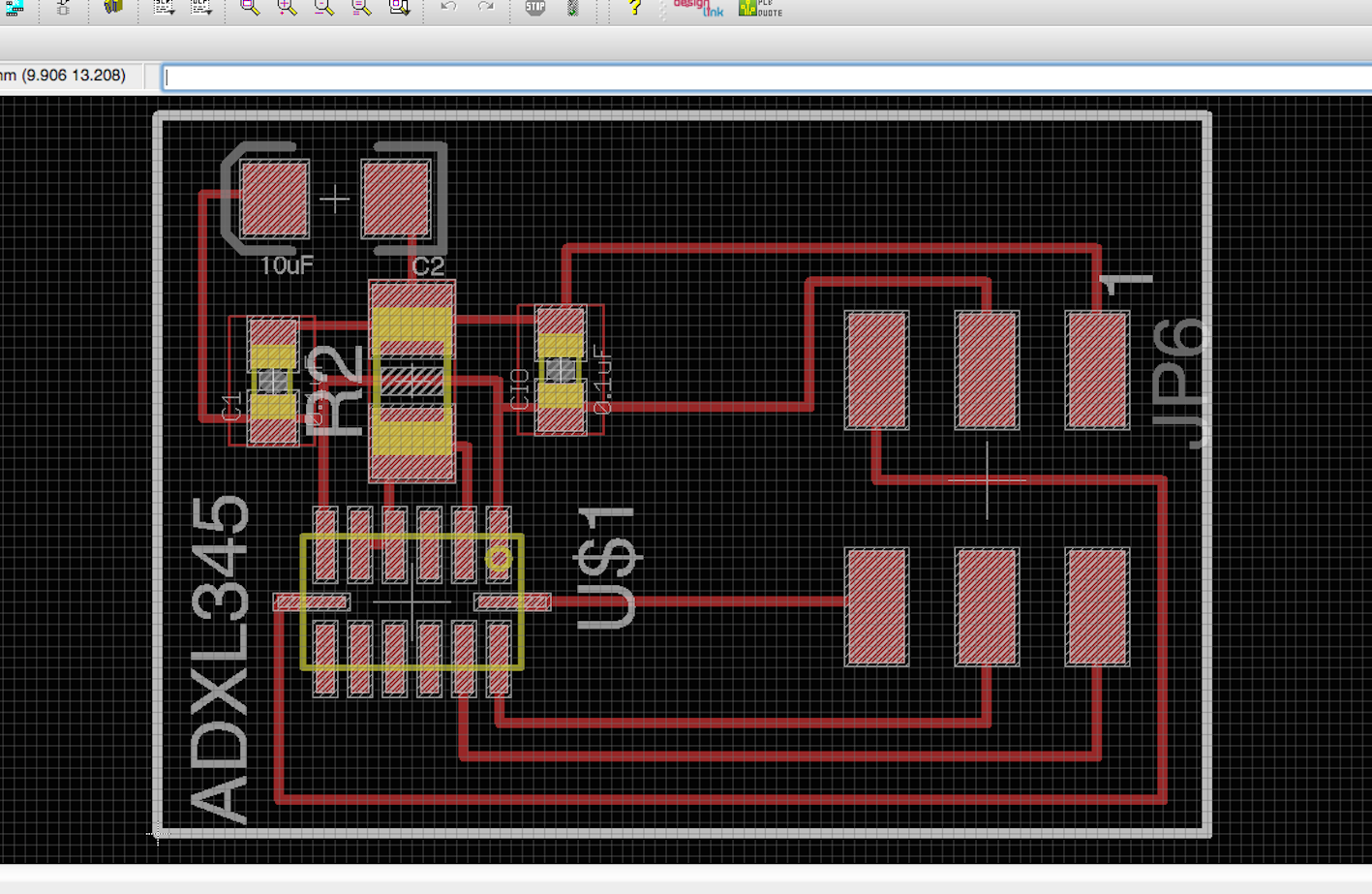Redraw the board view
The image size is (1372, 894).
click(x=361, y=8)
